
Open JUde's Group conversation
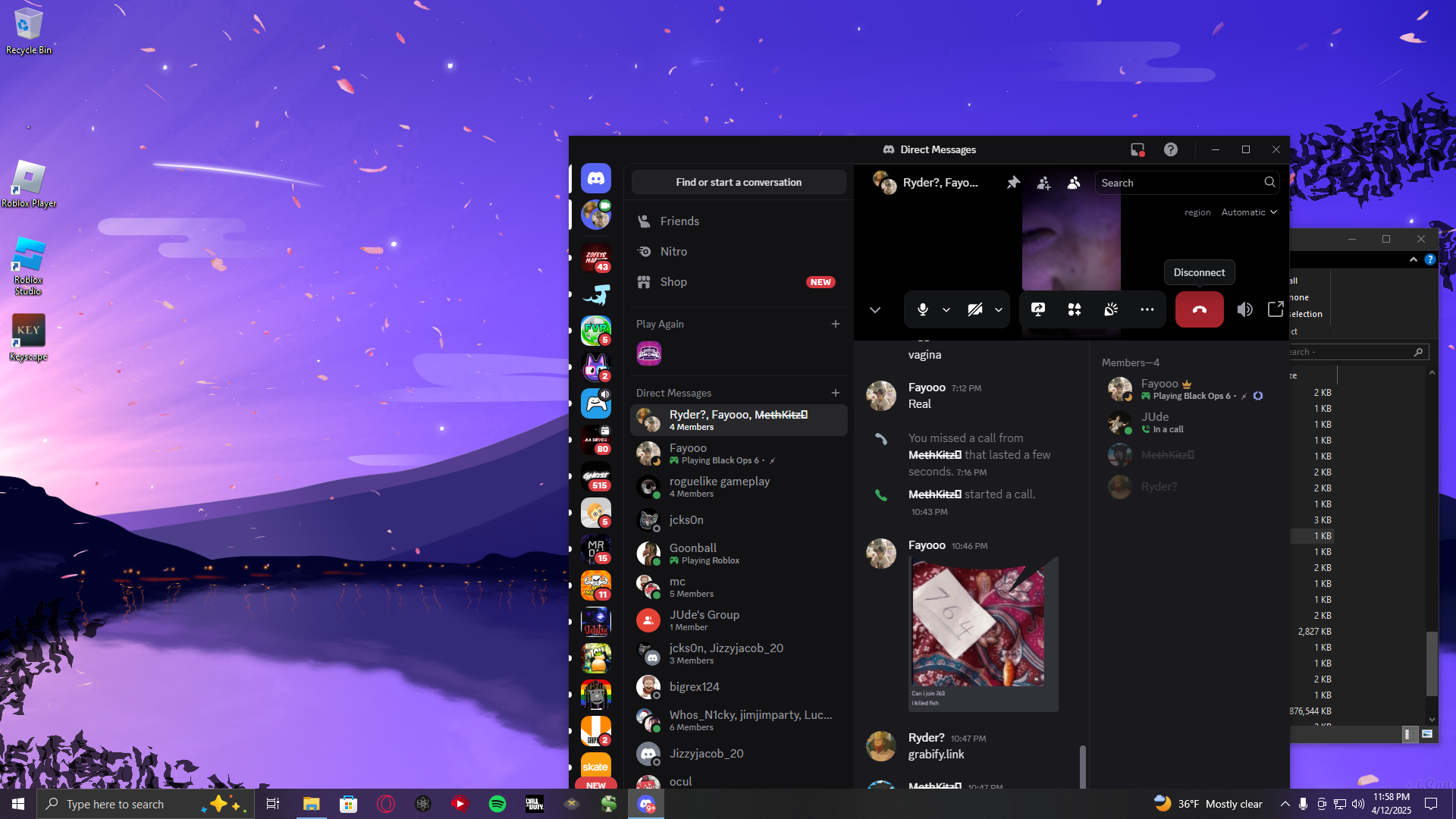(x=739, y=620)
